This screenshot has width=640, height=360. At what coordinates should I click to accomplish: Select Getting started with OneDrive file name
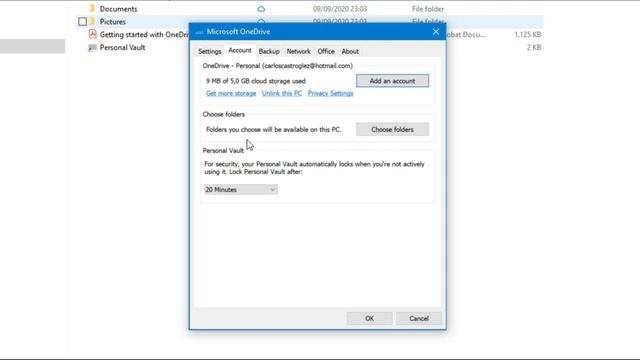144,35
